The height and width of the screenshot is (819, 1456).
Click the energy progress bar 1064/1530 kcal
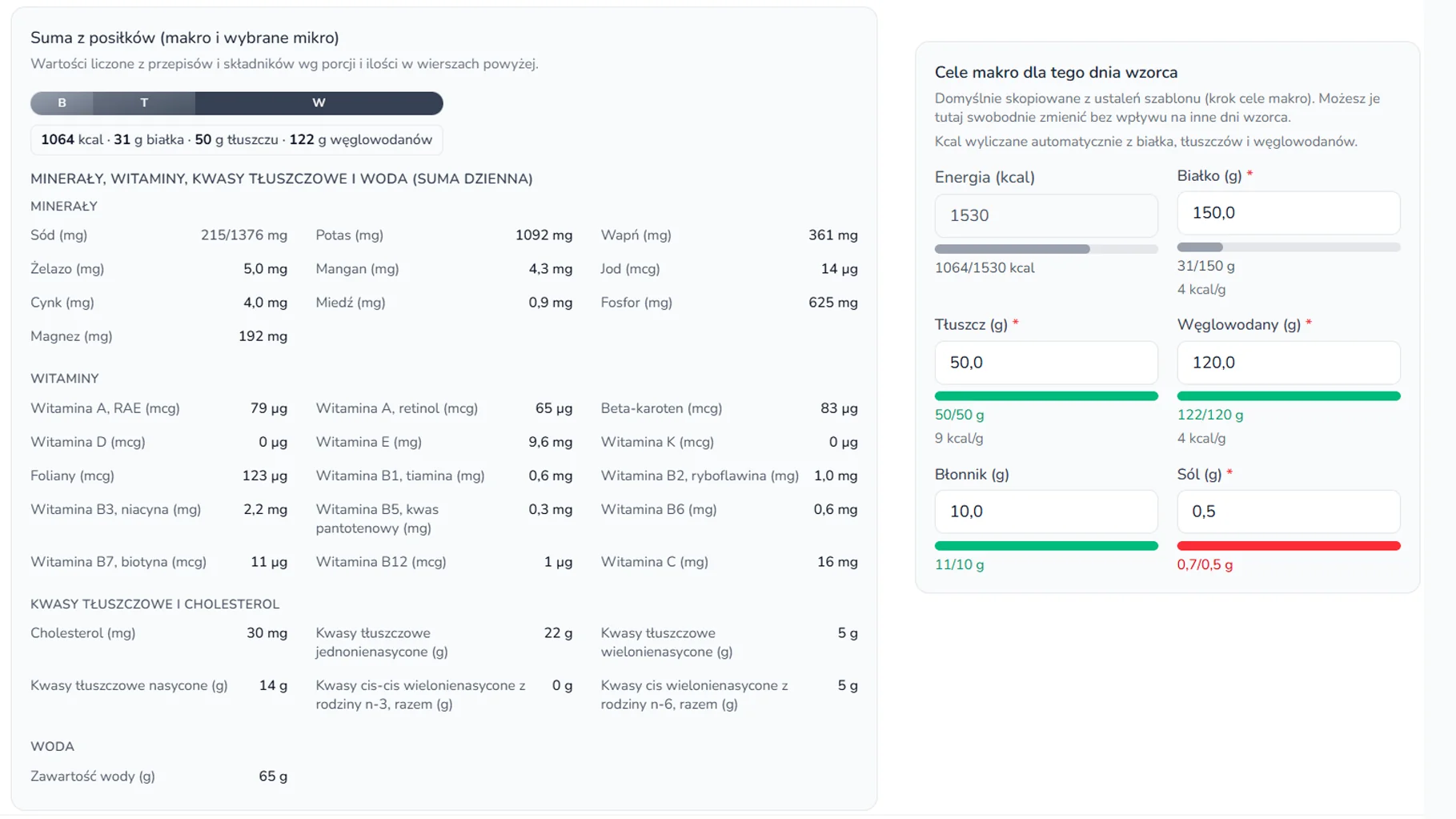point(1045,249)
